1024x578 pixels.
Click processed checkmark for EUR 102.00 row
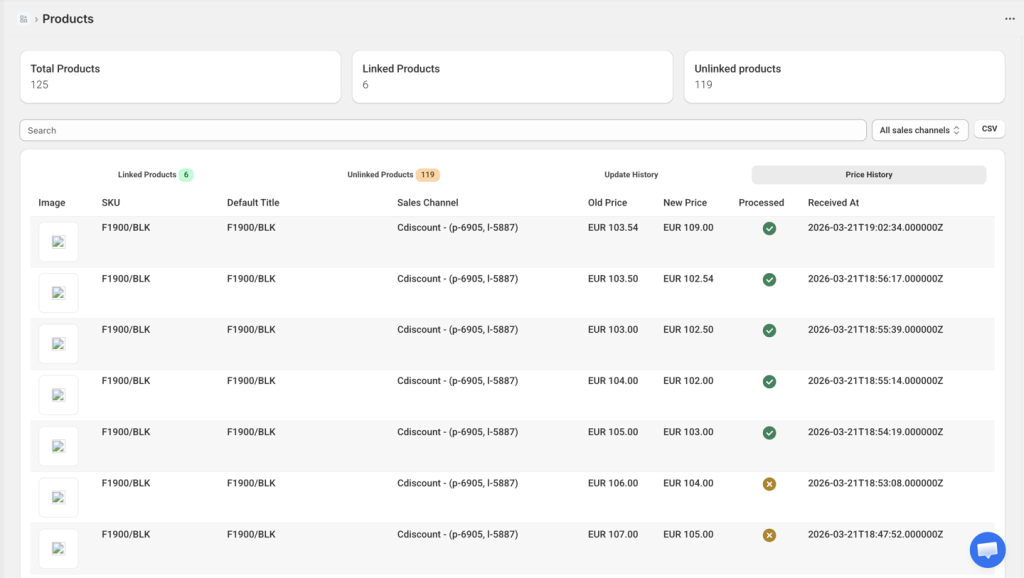tap(769, 382)
